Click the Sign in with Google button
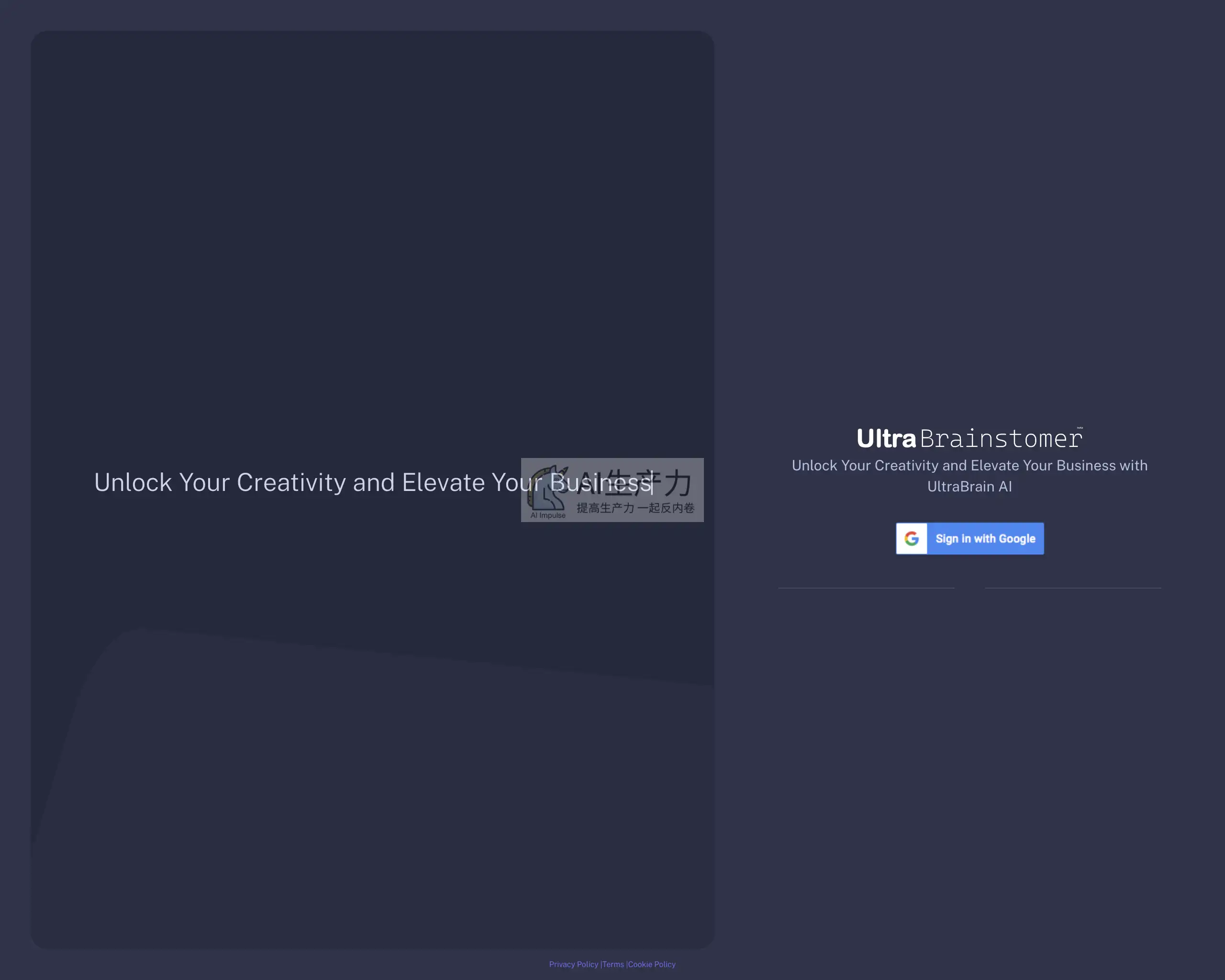Viewport: 1225px width, 980px height. point(969,538)
